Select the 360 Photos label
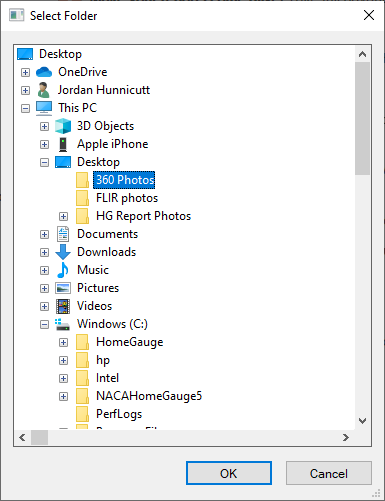This screenshot has width=385, height=501. (x=124, y=180)
